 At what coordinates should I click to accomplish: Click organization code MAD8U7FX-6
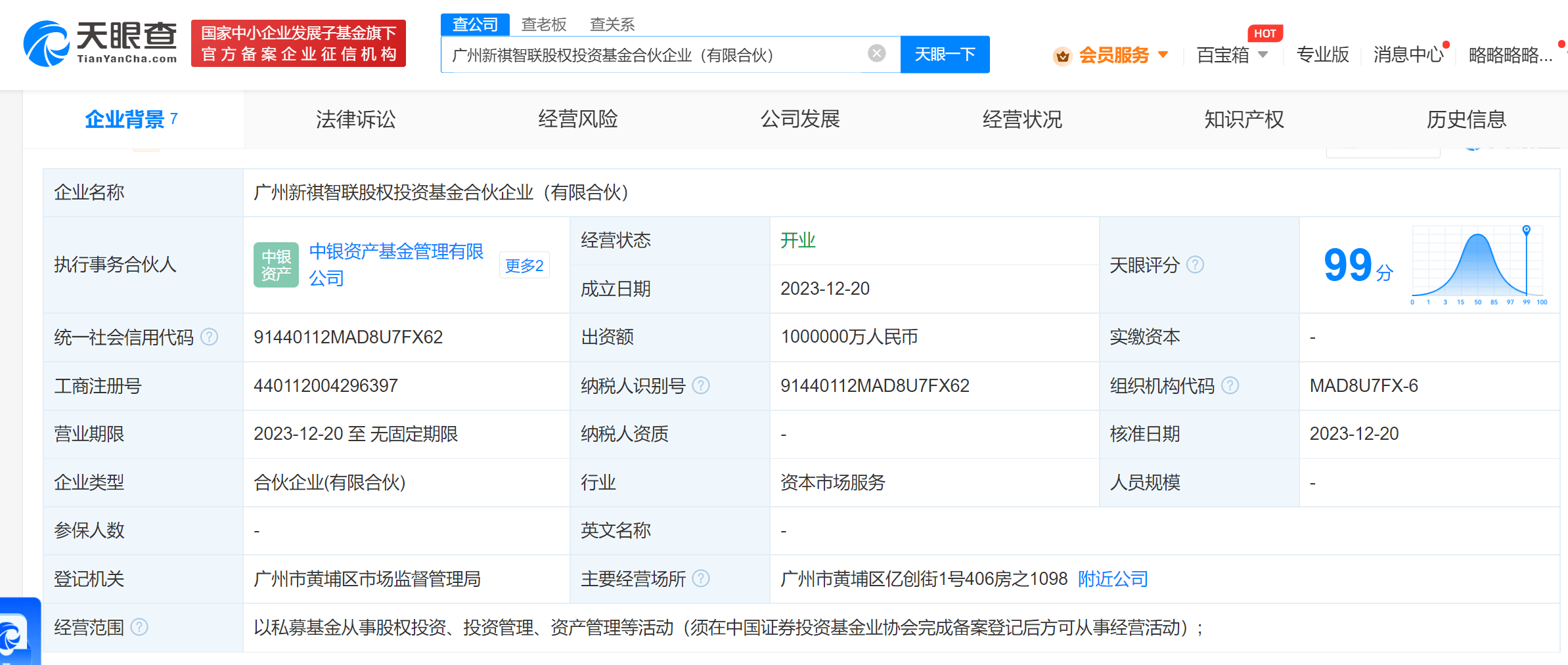[1364, 385]
